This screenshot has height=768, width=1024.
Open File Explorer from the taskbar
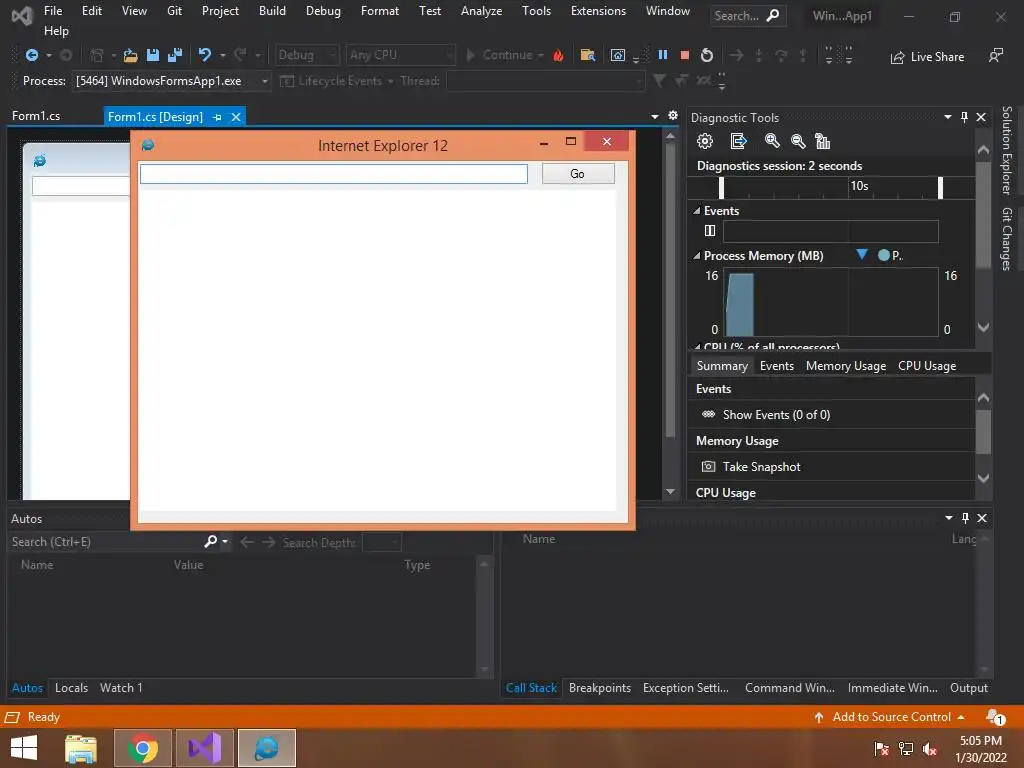point(81,748)
